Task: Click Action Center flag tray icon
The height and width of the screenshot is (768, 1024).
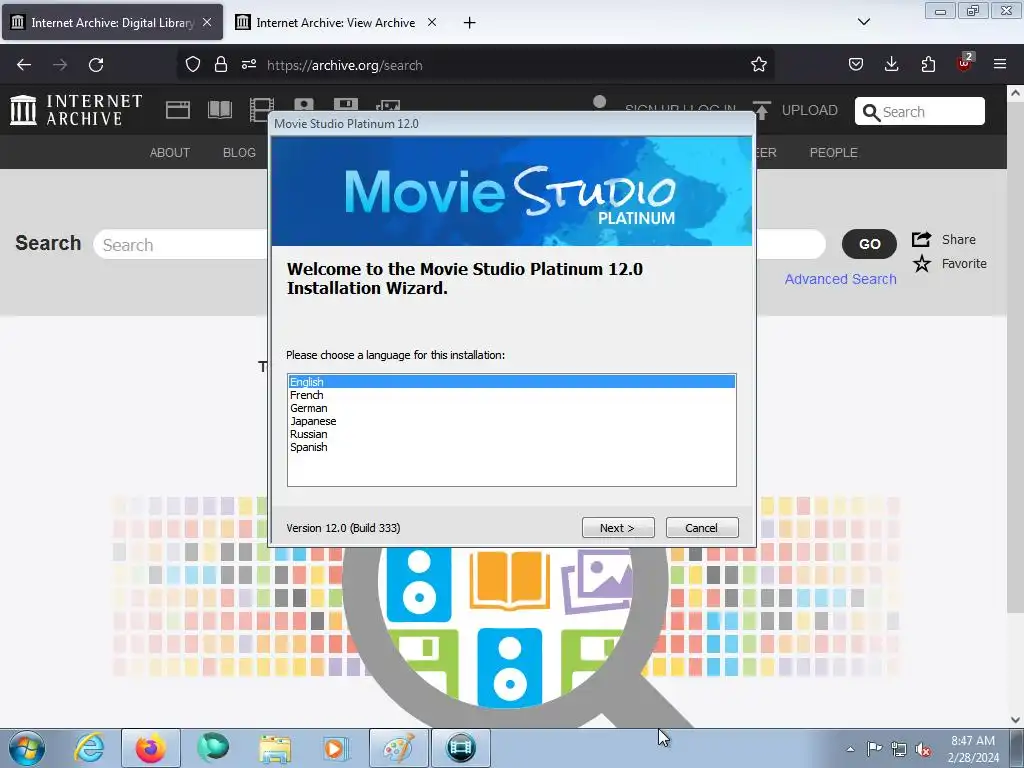Action: (x=874, y=749)
